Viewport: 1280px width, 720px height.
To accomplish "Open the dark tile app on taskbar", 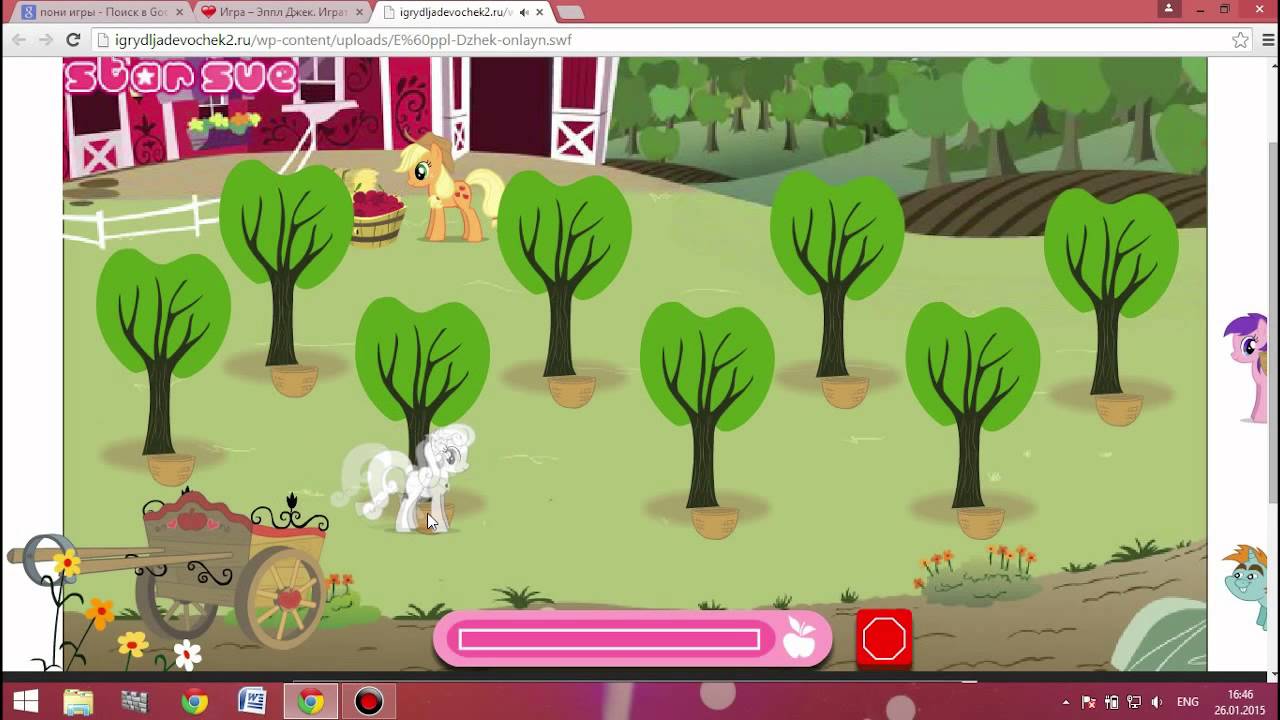I will point(135,702).
